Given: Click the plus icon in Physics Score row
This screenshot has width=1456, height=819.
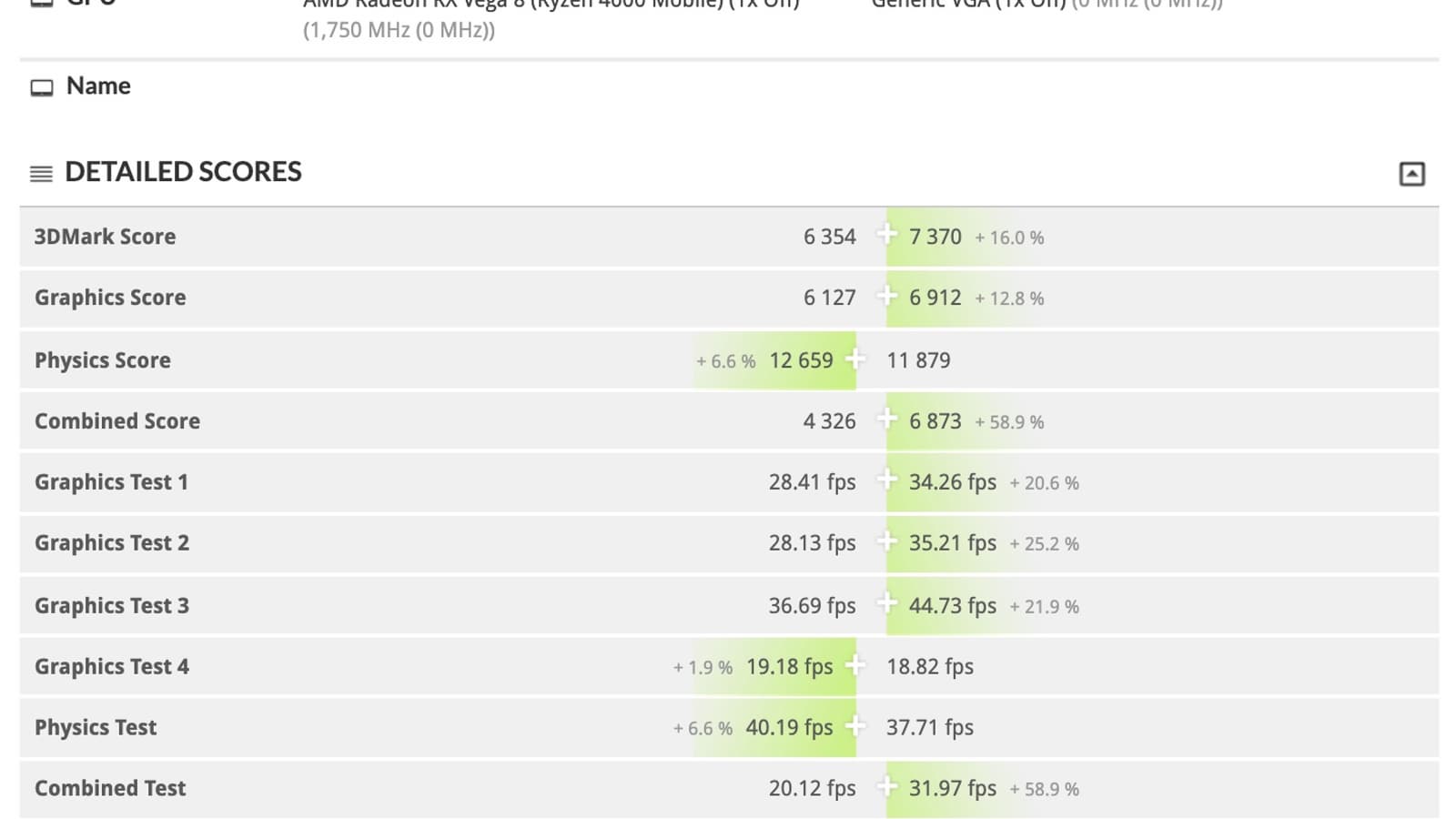Looking at the screenshot, I should 854,359.
